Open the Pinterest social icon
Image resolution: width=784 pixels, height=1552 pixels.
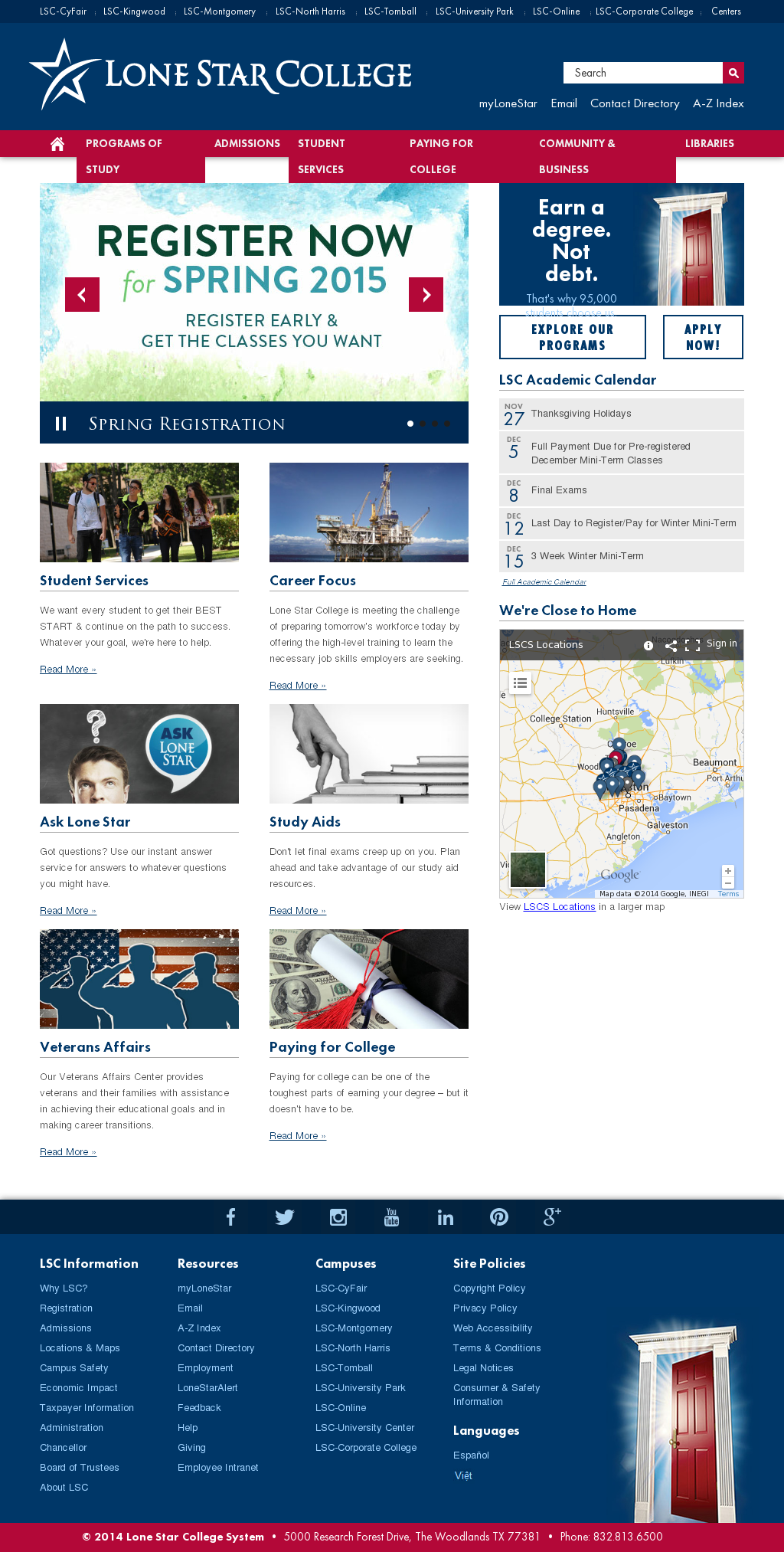coord(498,1216)
